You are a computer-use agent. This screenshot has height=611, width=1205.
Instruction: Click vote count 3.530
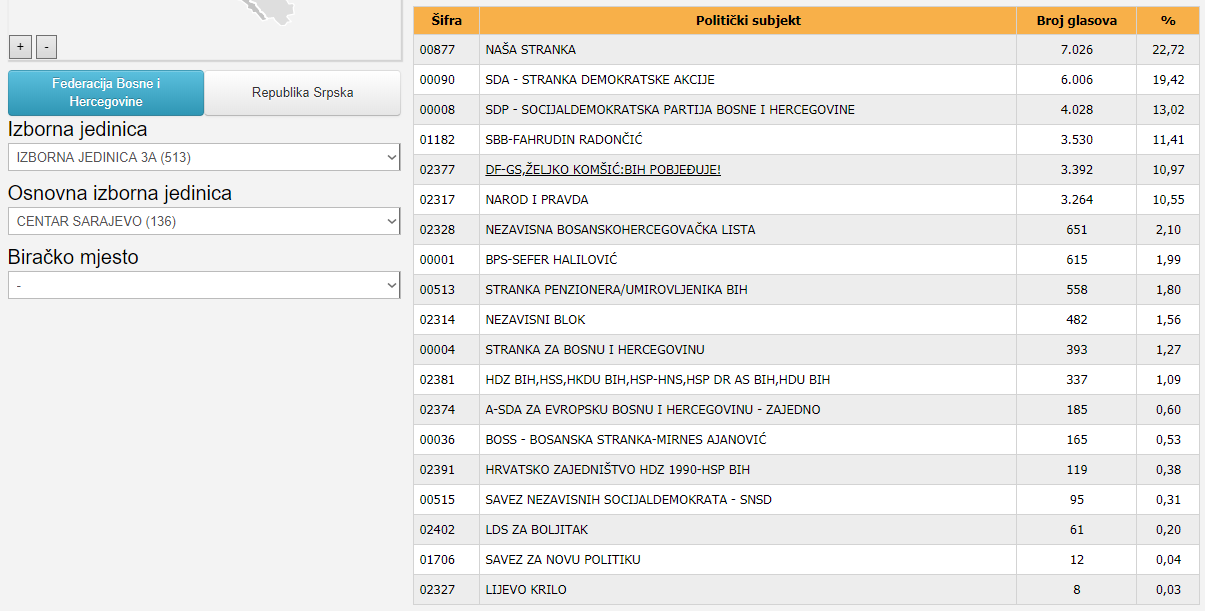tap(1077, 140)
